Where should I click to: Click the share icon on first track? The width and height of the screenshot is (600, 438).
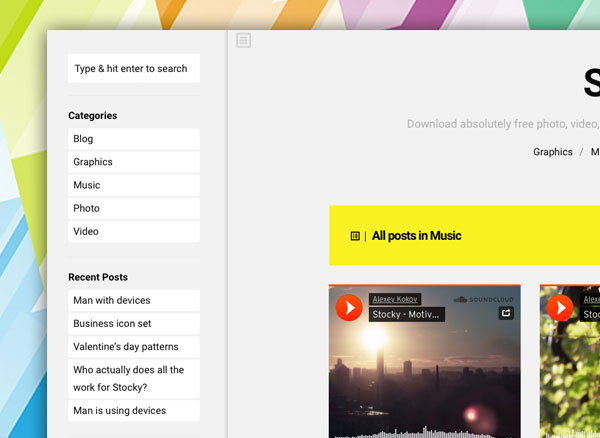(506, 313)
